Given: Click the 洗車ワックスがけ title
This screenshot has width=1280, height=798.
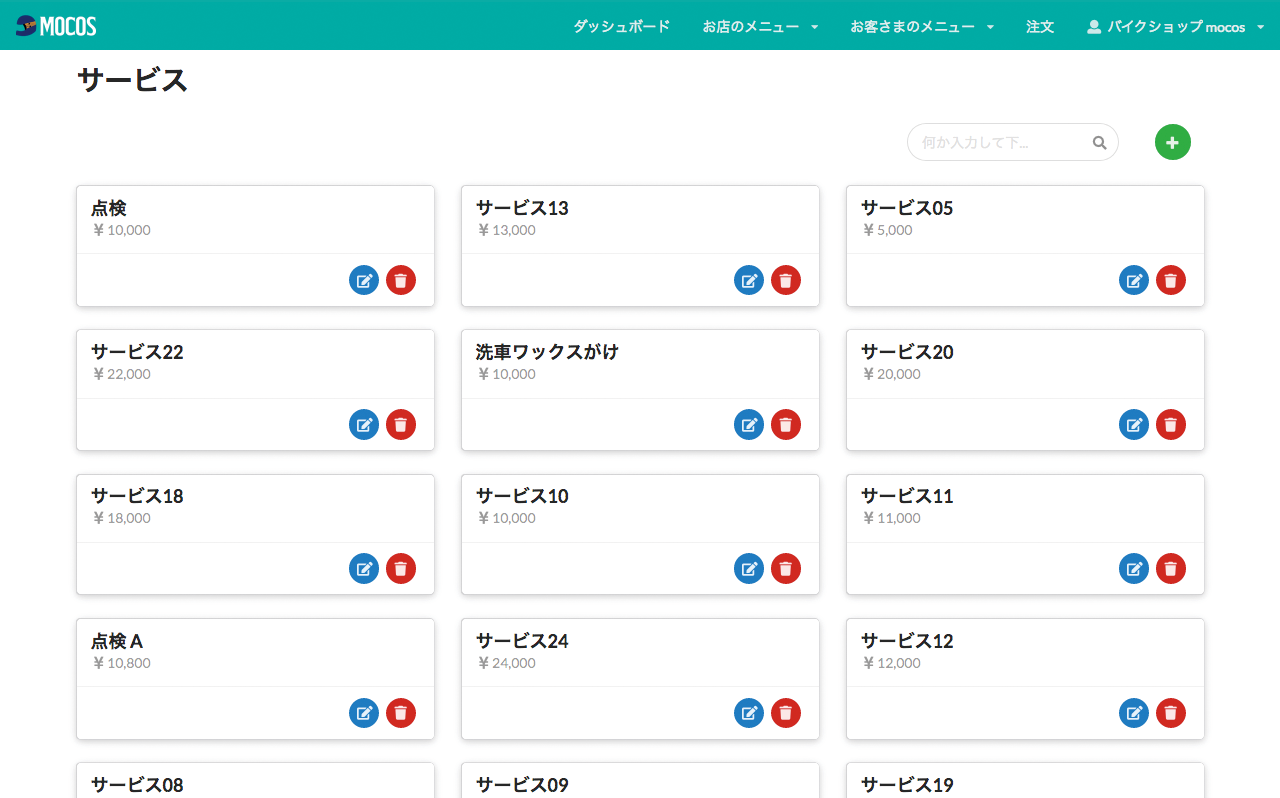Looking at the screenshot, I should pos(547,352).
